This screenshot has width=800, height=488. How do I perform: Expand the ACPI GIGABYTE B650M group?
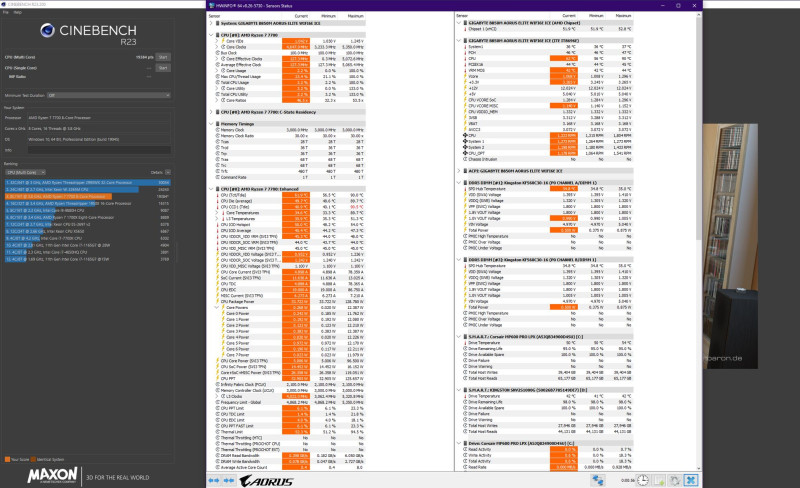pos(459,171)
